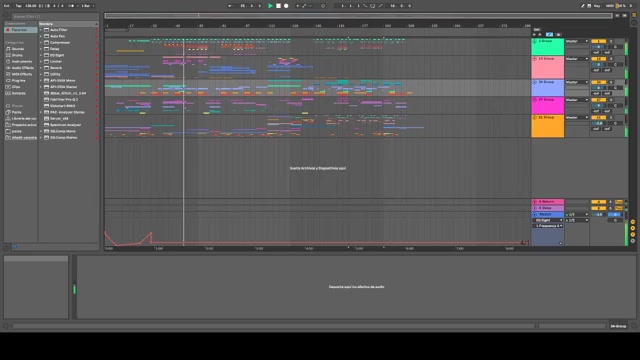Click the Instruments category icon in browser

8,62
